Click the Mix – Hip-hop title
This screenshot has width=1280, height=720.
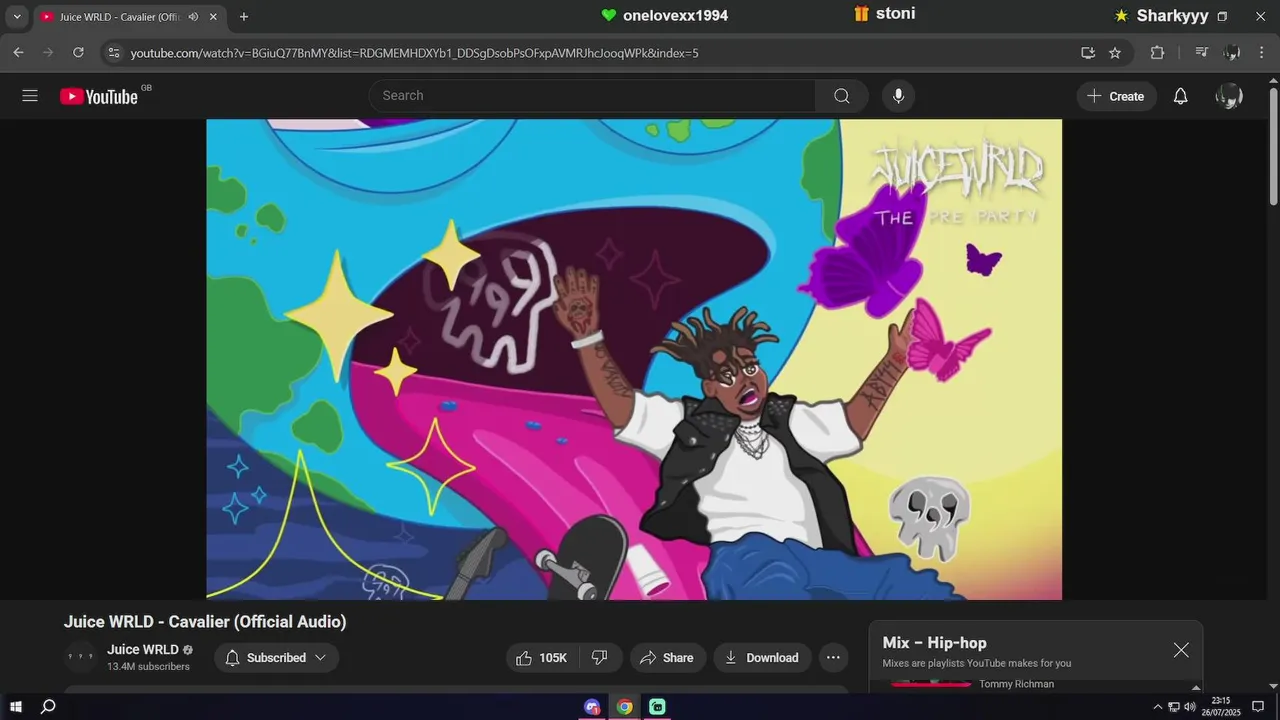tap(934, 643)
